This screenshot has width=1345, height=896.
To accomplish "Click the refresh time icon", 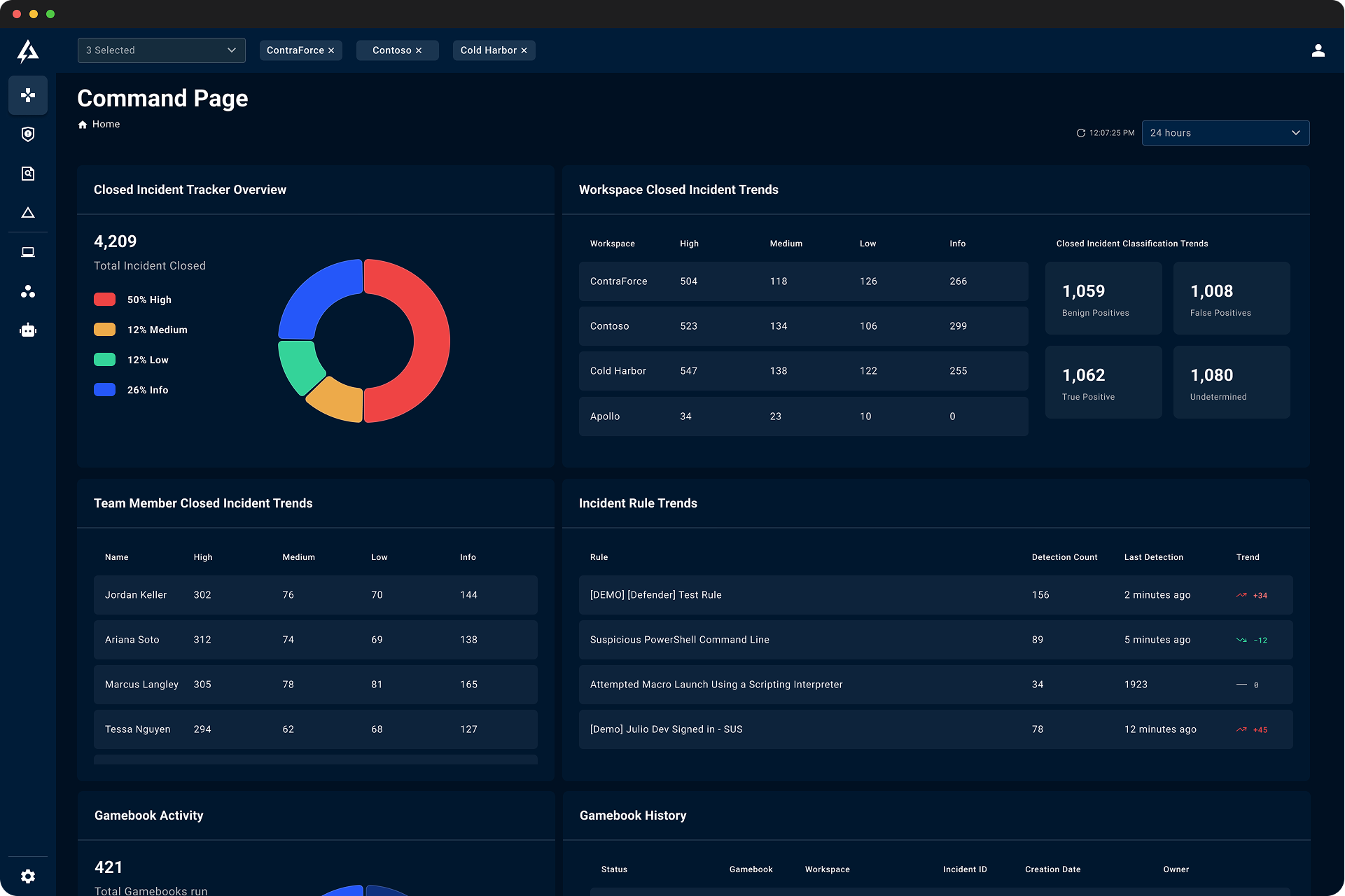I will tap(1080, 133).
